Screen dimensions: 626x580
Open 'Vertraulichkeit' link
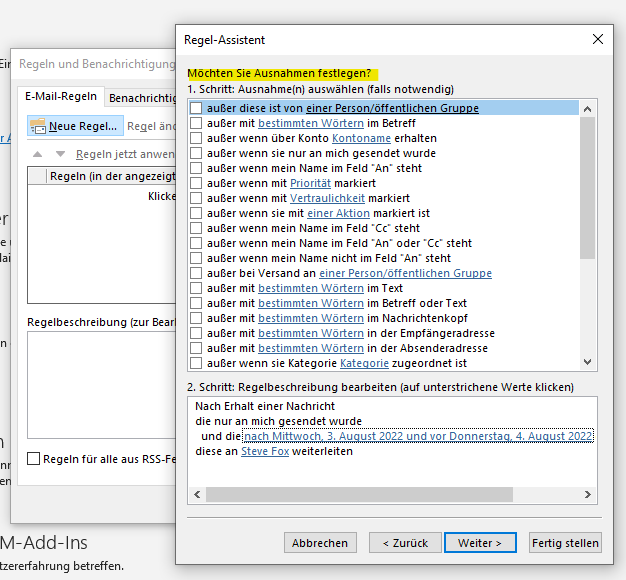point(327,198)
